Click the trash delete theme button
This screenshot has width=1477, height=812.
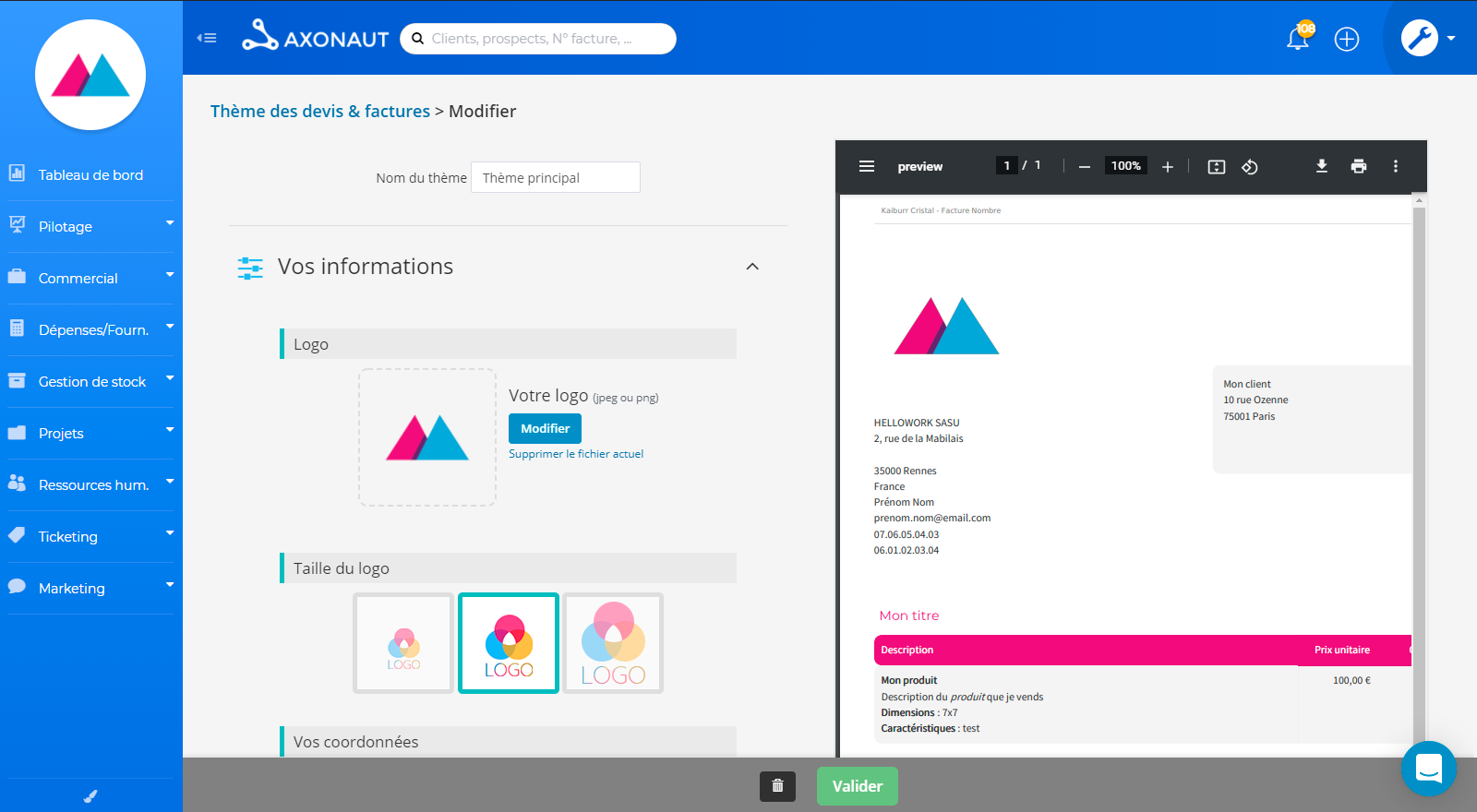[x=777, y=786]
